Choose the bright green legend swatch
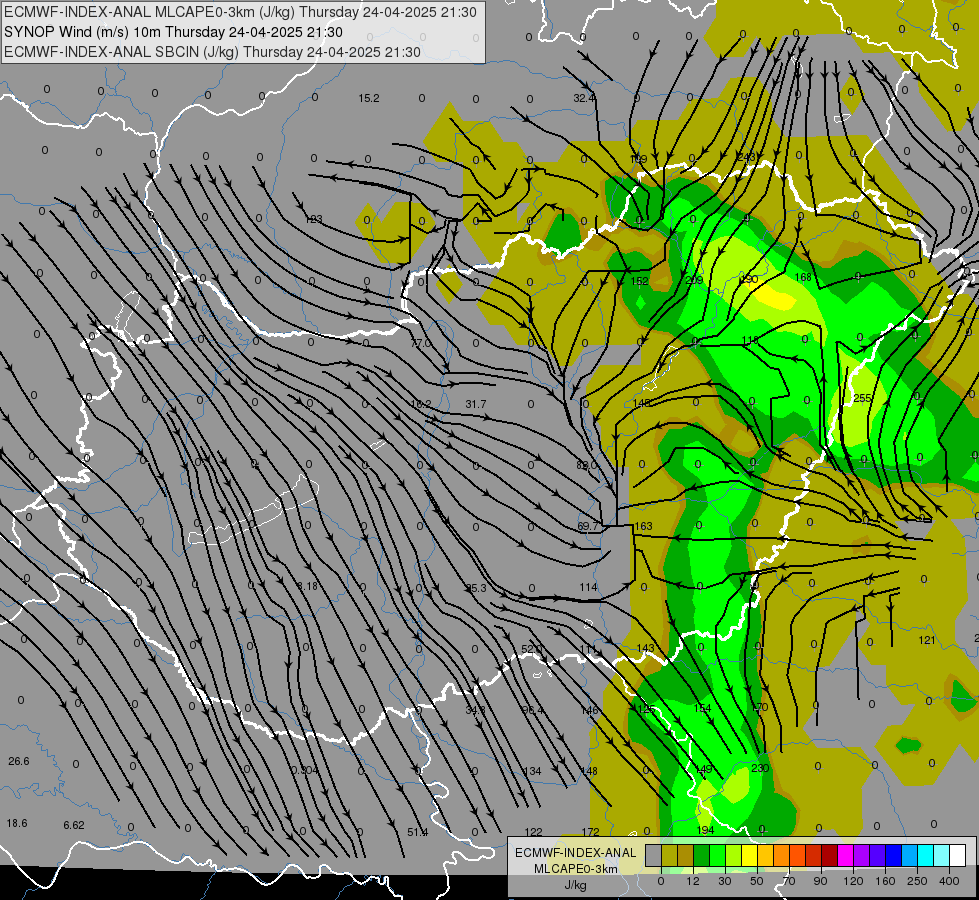 [718, 855]
